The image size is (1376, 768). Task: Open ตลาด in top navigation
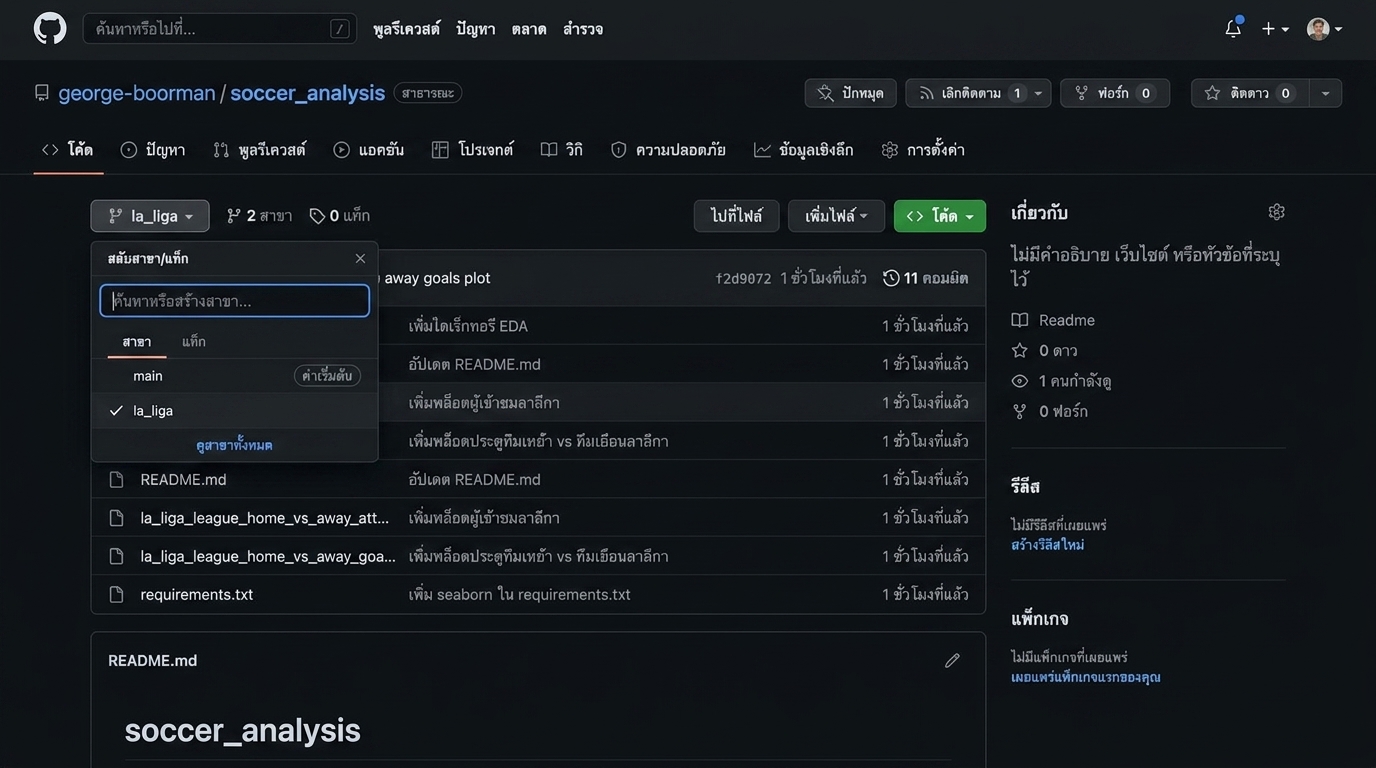pyautogui.click(x=529, y=29)
